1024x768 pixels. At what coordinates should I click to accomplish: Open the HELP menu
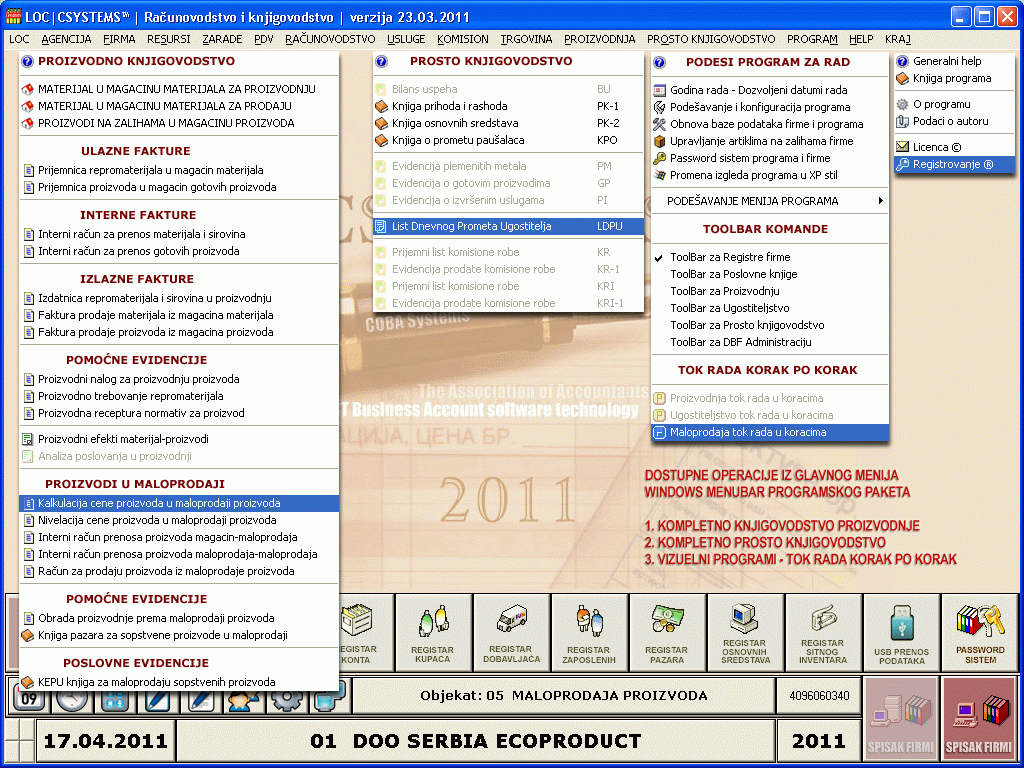pyautogui.click(x=861, y=39)
